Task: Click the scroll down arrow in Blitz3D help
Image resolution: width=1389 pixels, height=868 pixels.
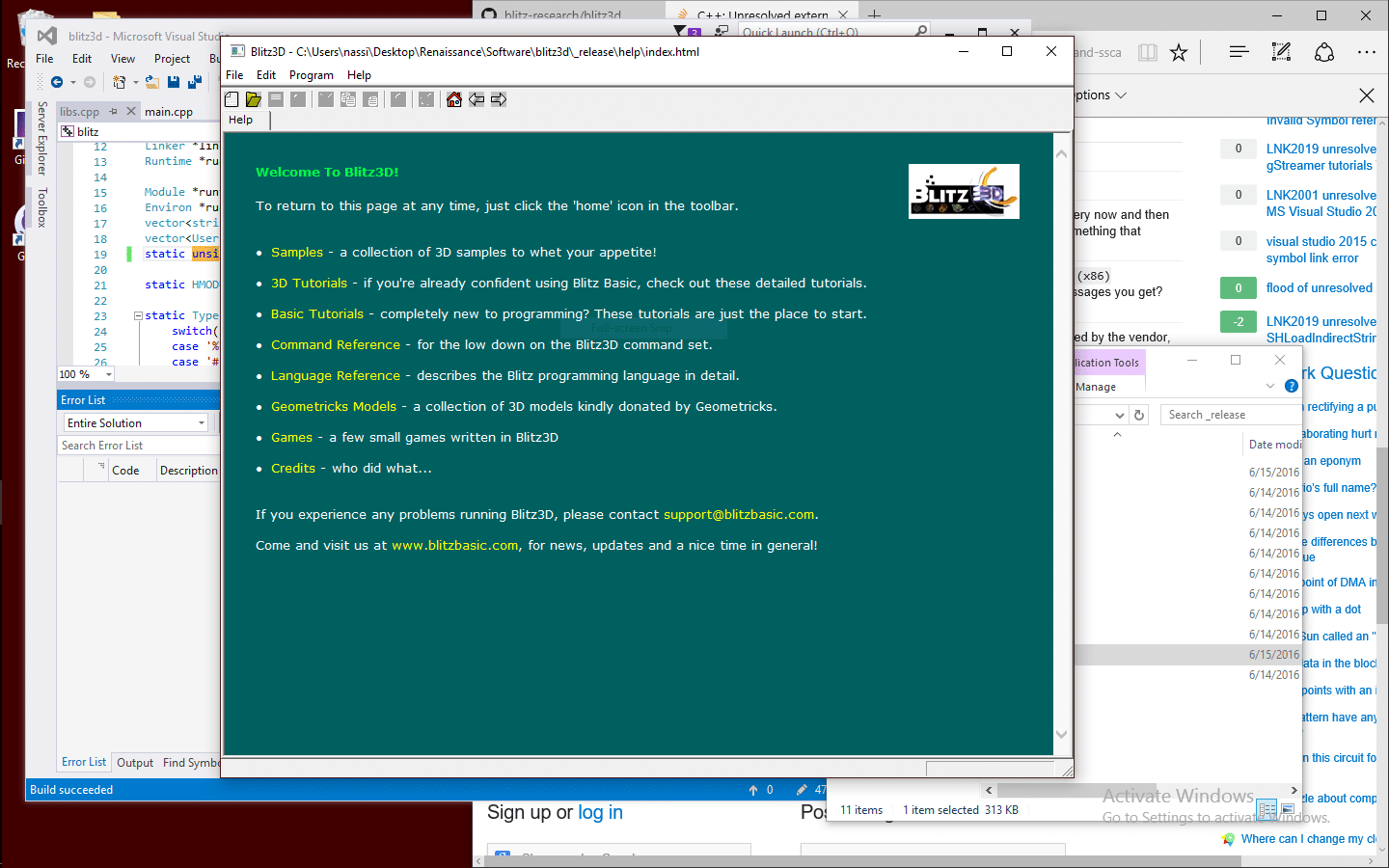Action: 1062,735
